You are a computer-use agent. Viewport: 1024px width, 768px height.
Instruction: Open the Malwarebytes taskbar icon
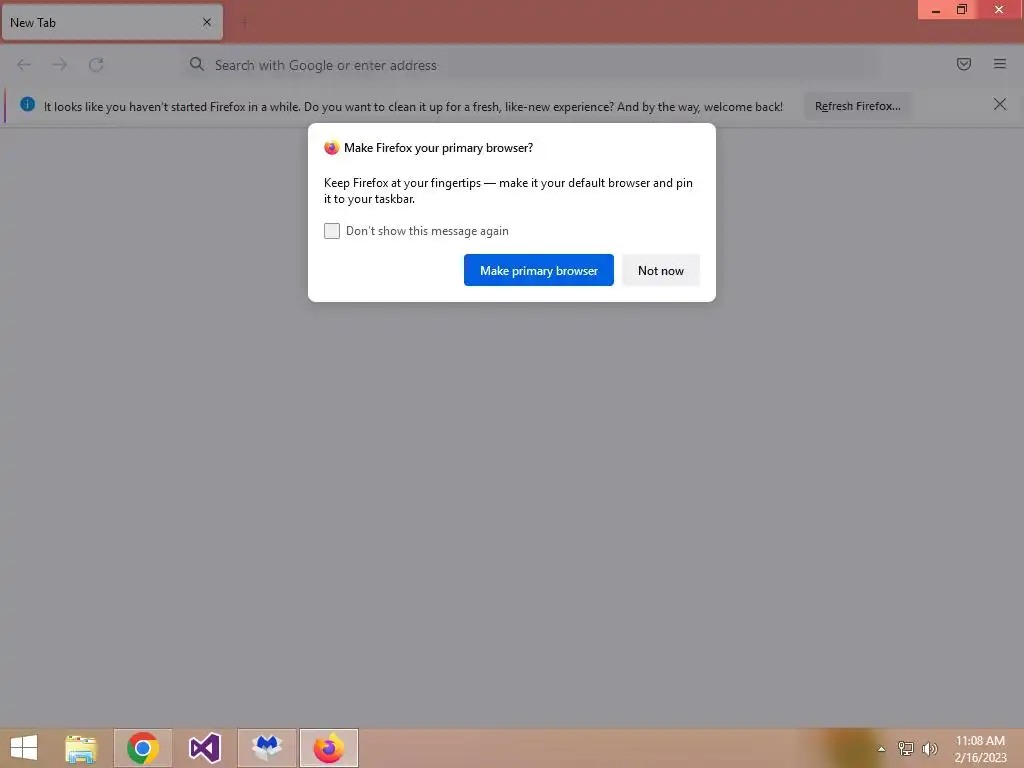click(x=267, y=748)
